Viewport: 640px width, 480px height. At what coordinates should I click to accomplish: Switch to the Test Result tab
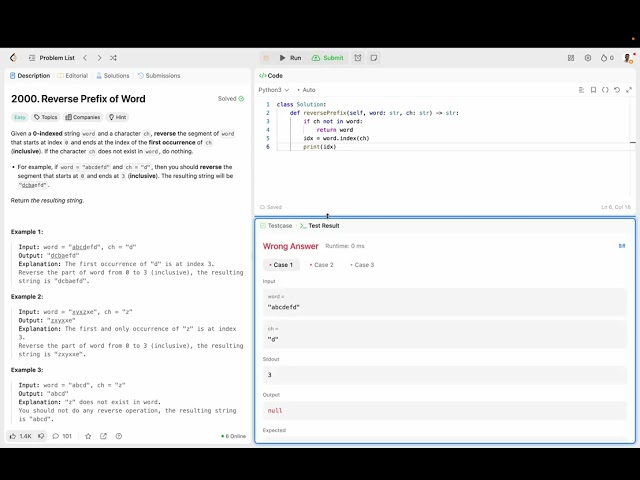coord(320,226)
